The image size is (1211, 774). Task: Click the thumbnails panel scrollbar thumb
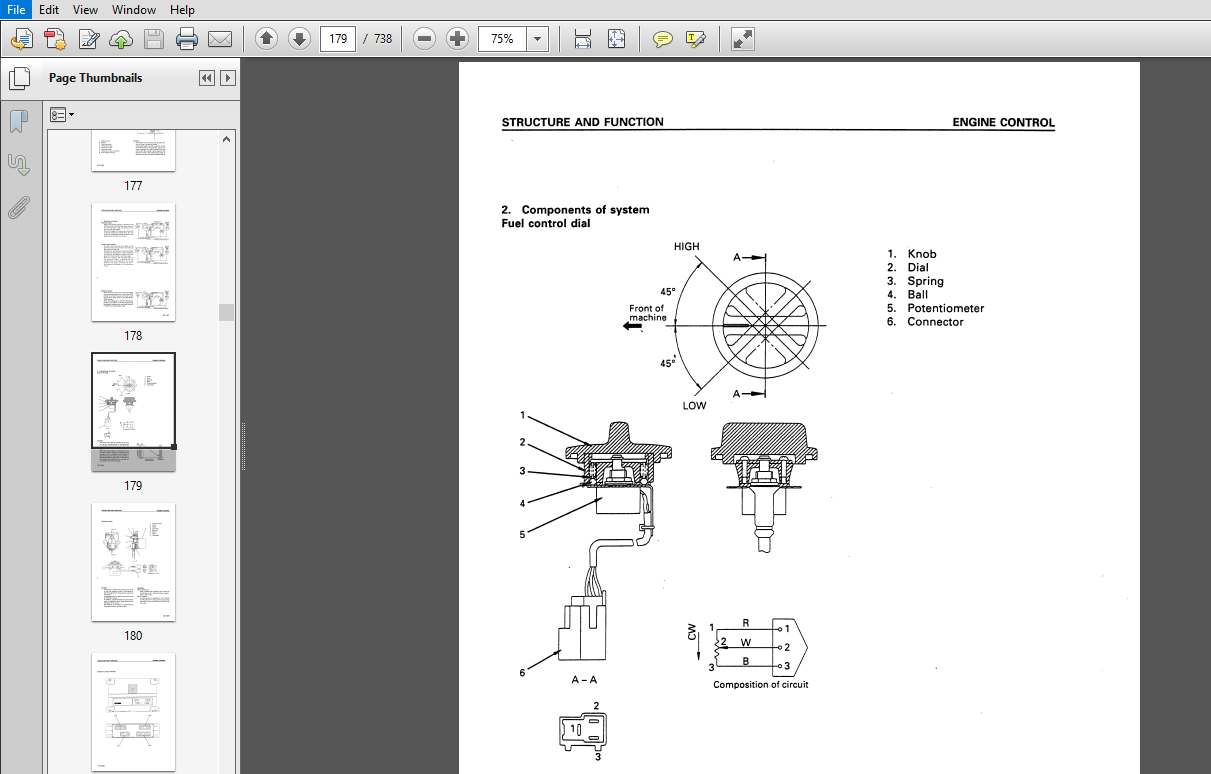(x=227, y=312)
